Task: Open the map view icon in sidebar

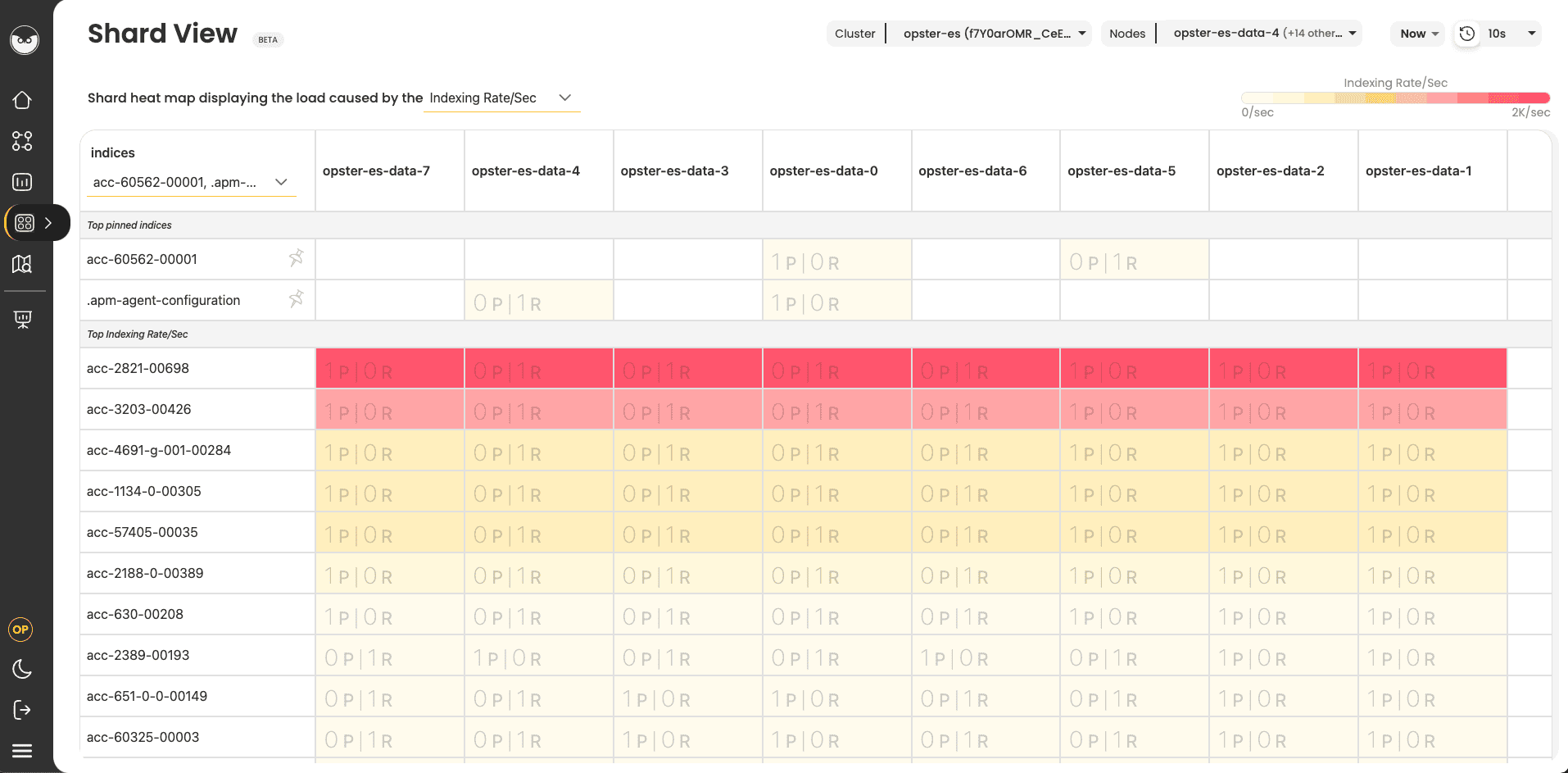Action: tap(22, 264)
